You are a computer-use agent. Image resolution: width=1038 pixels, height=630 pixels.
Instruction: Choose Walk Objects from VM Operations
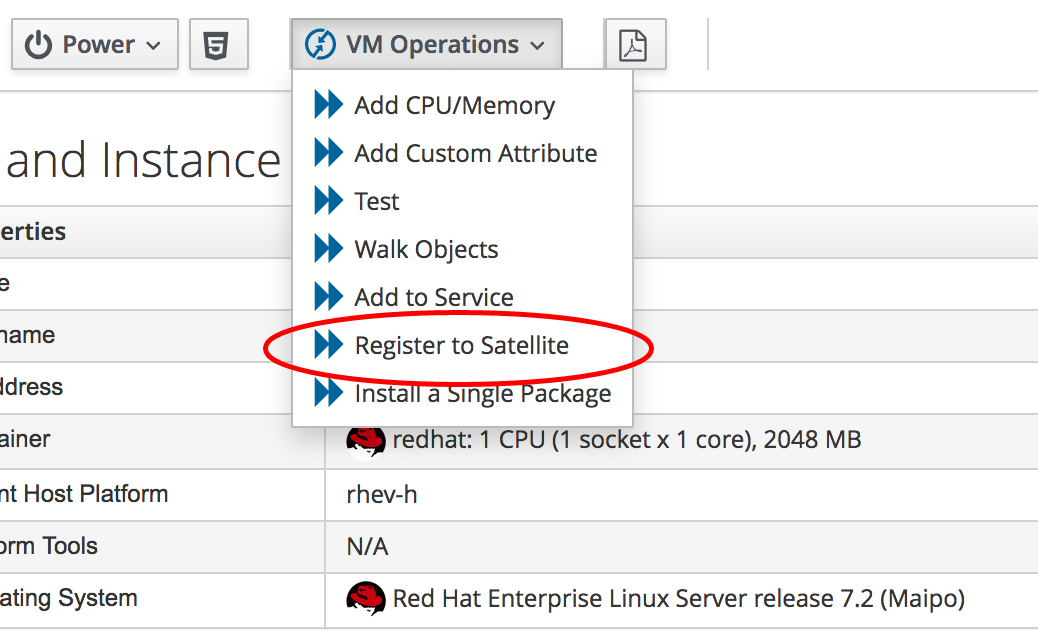426,249
